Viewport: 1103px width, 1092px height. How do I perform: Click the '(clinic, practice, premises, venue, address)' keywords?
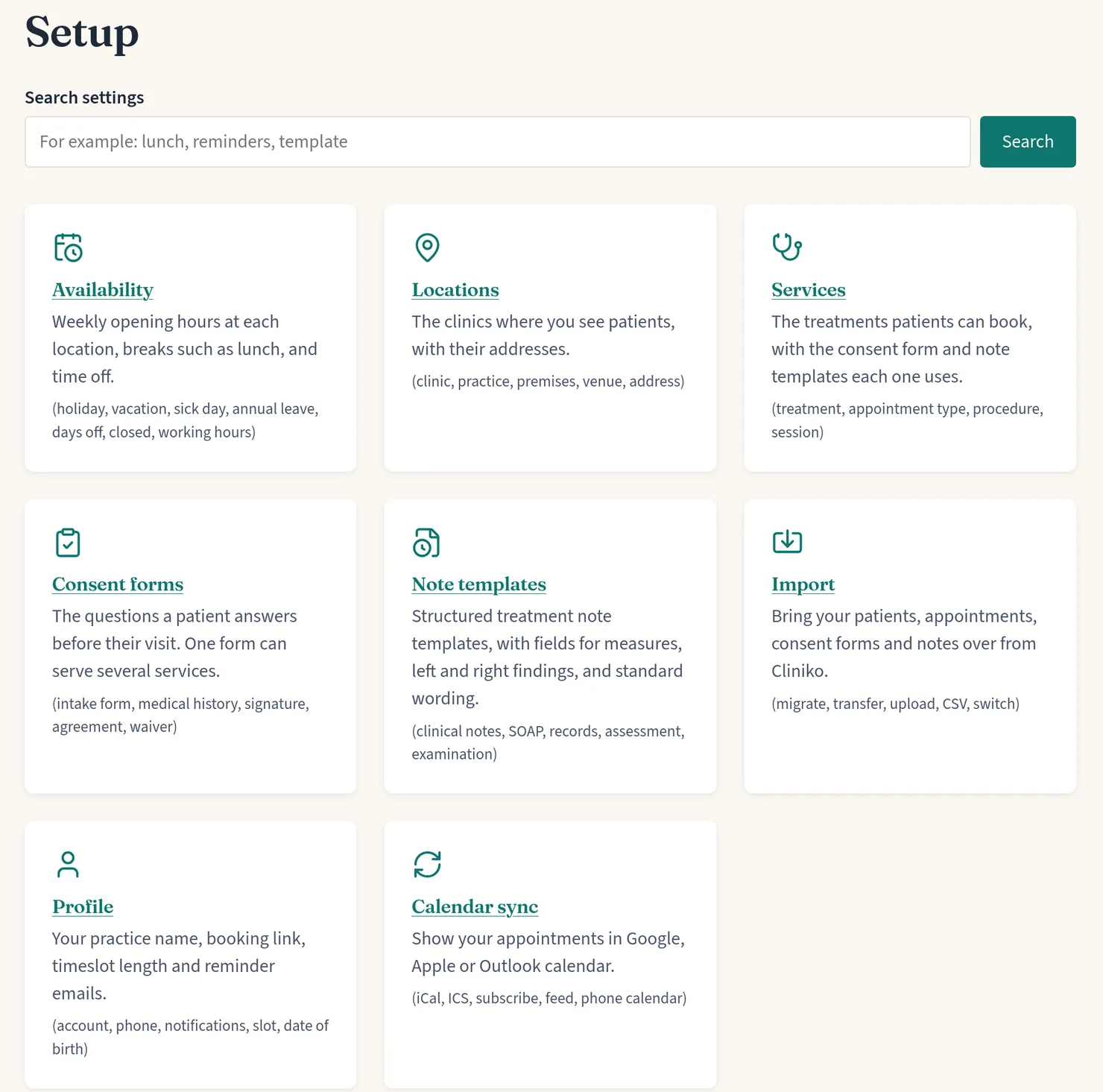(x=548, y=382)
